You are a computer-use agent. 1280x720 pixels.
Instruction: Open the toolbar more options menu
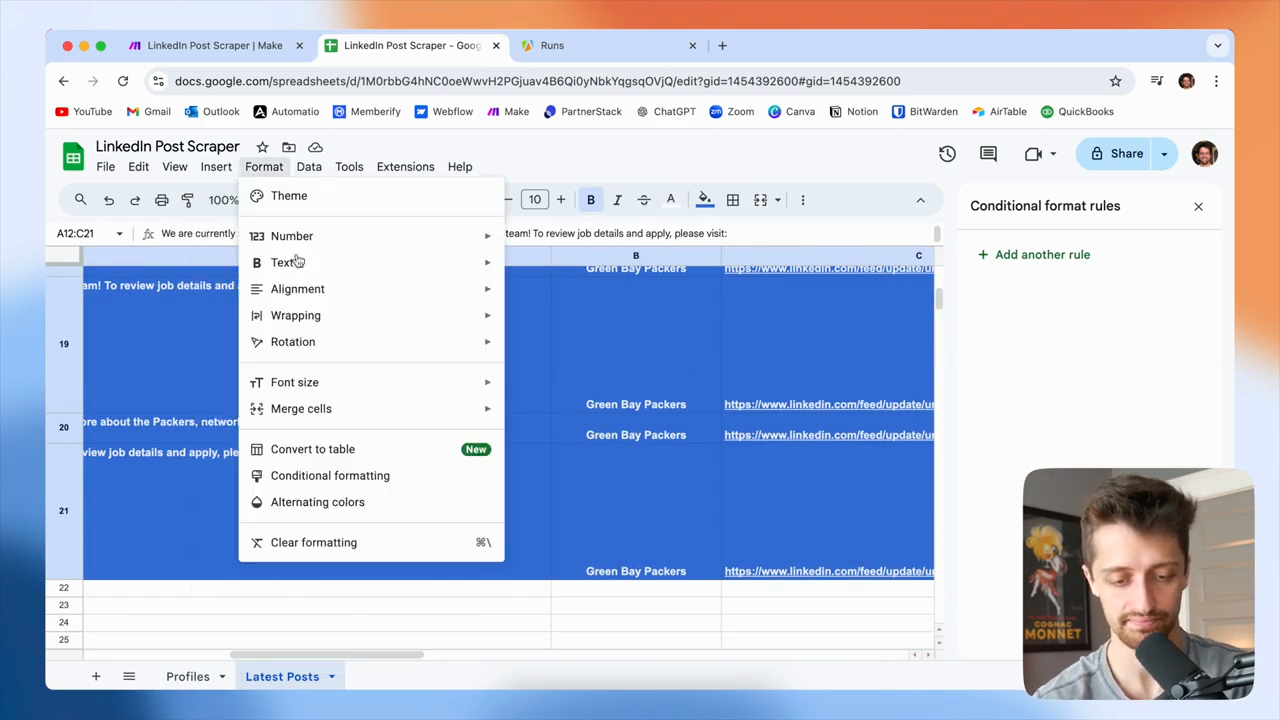(803, 200)
